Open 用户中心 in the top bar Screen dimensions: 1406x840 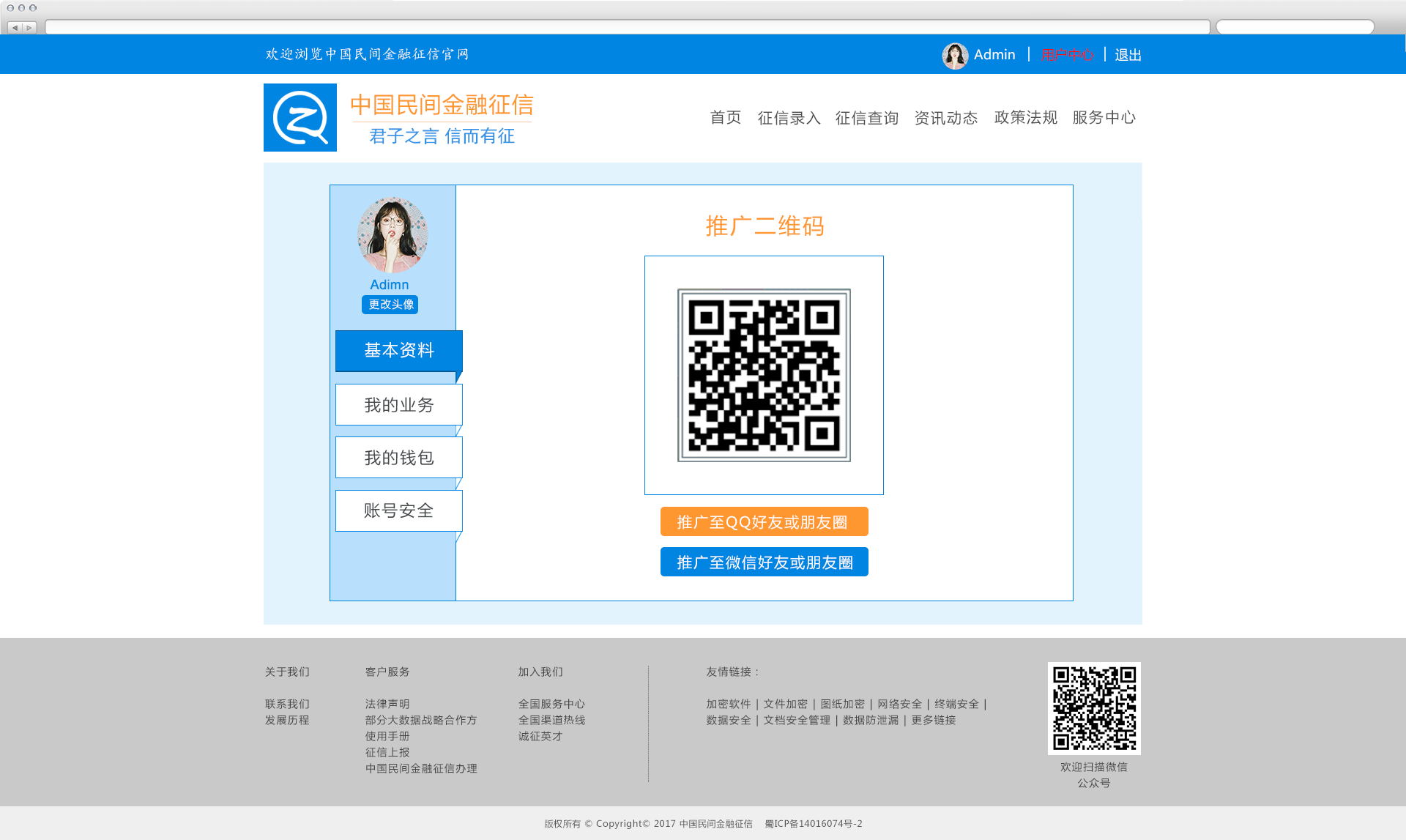tap(1067, 55)
